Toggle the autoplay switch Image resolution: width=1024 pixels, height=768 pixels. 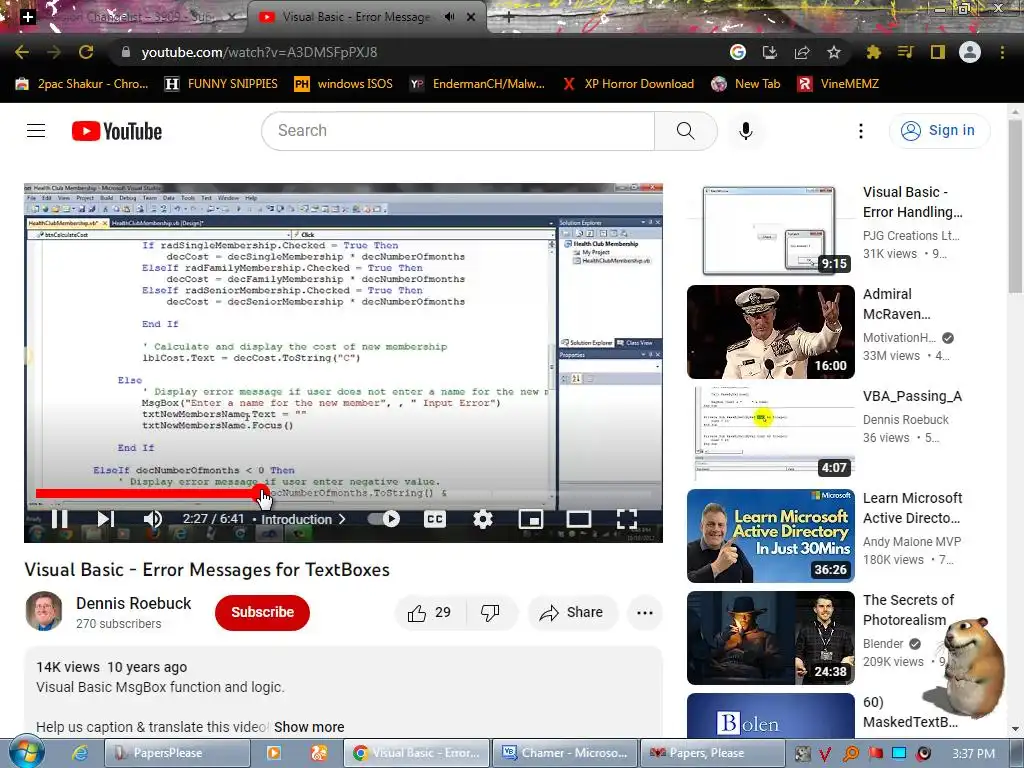(x=384, y=519)
